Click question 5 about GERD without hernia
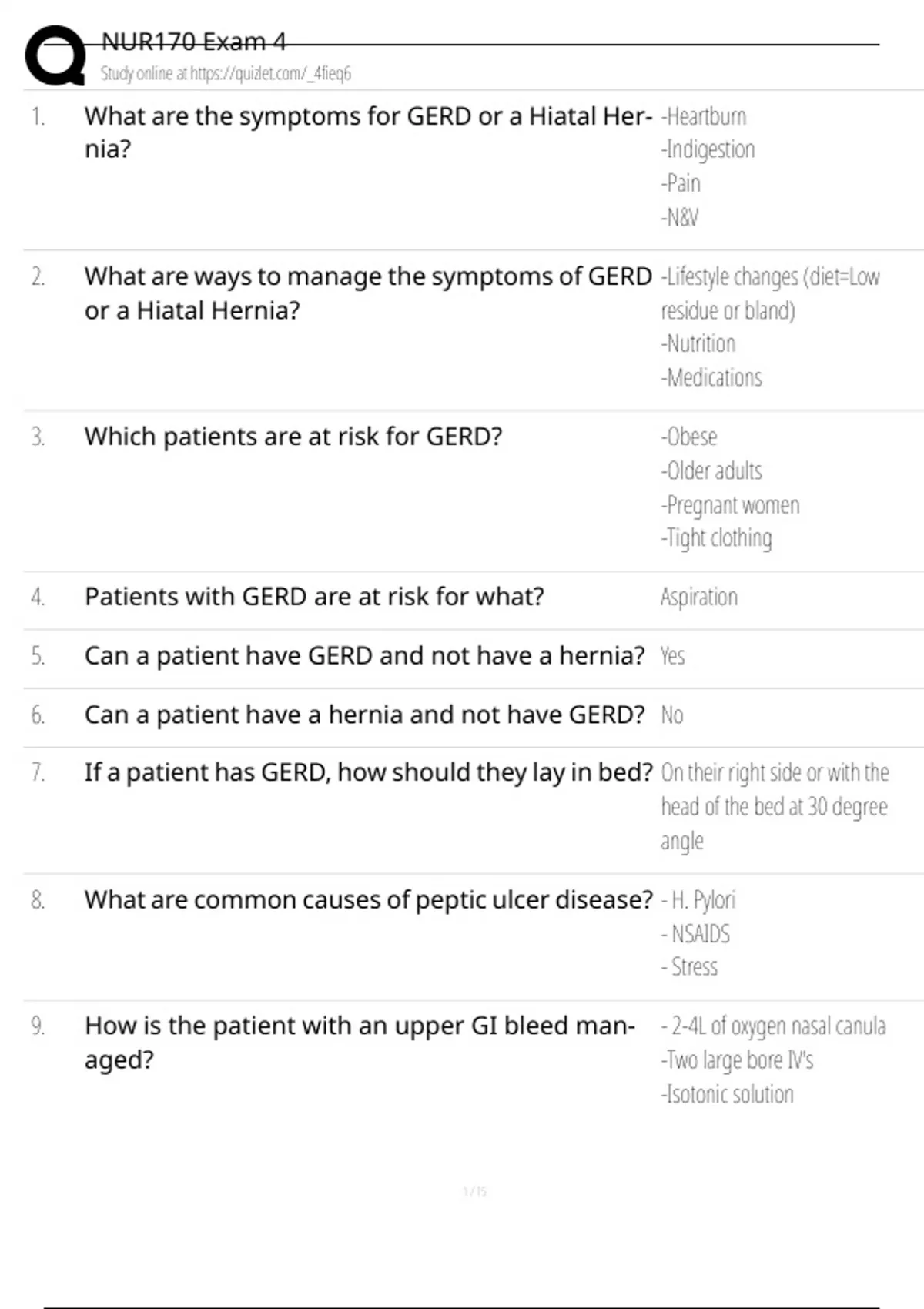924x1309 pixels. point(364,655)
